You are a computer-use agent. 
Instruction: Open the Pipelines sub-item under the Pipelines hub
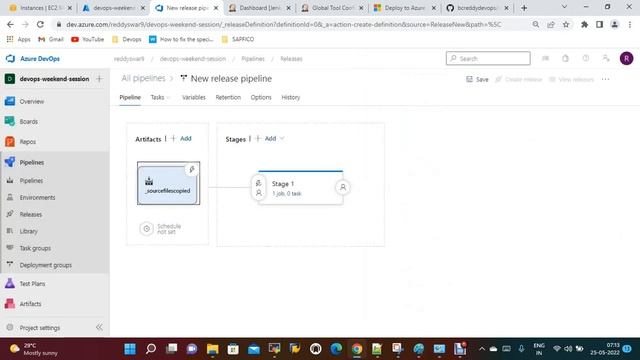point(31,180)
